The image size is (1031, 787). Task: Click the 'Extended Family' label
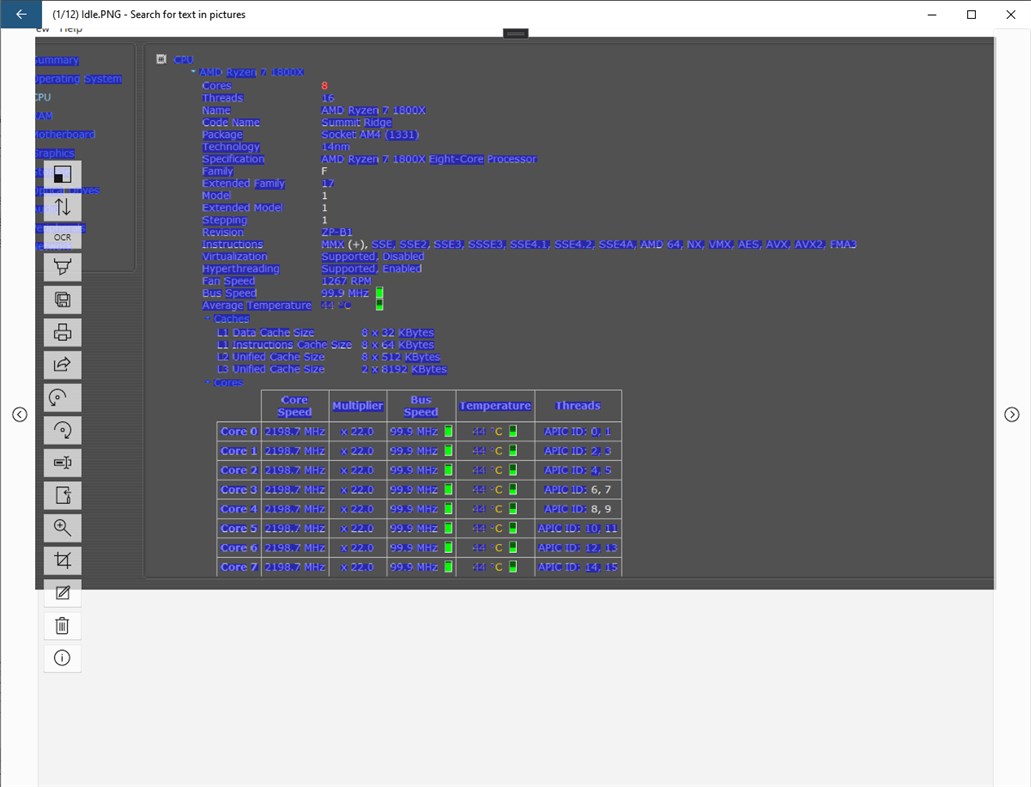pos(243,183)
